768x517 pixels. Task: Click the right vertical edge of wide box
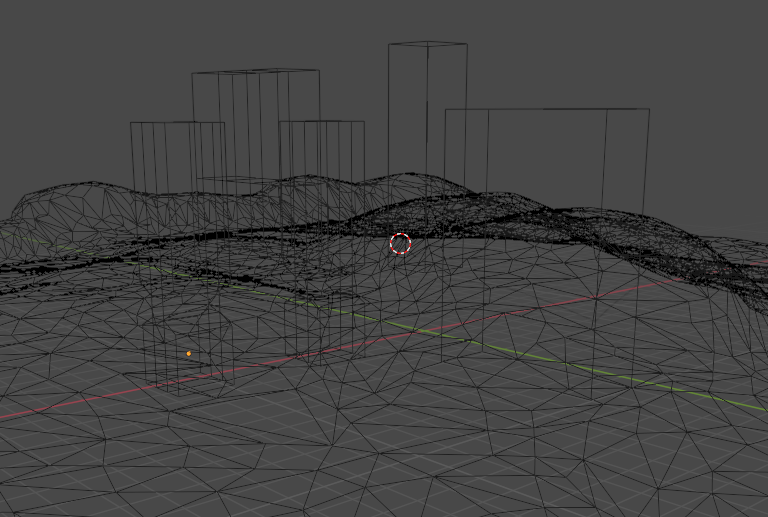point(649,160)
